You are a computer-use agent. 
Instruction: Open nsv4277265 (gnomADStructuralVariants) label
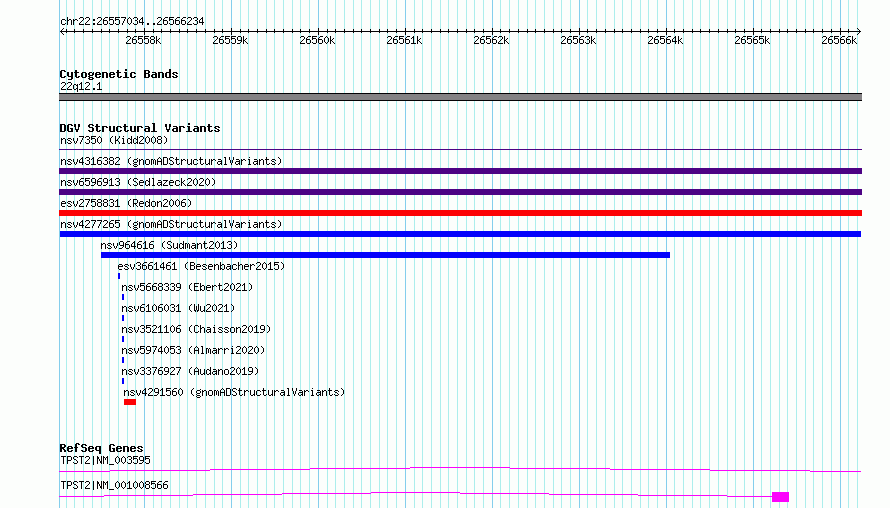tap(171, 224)
